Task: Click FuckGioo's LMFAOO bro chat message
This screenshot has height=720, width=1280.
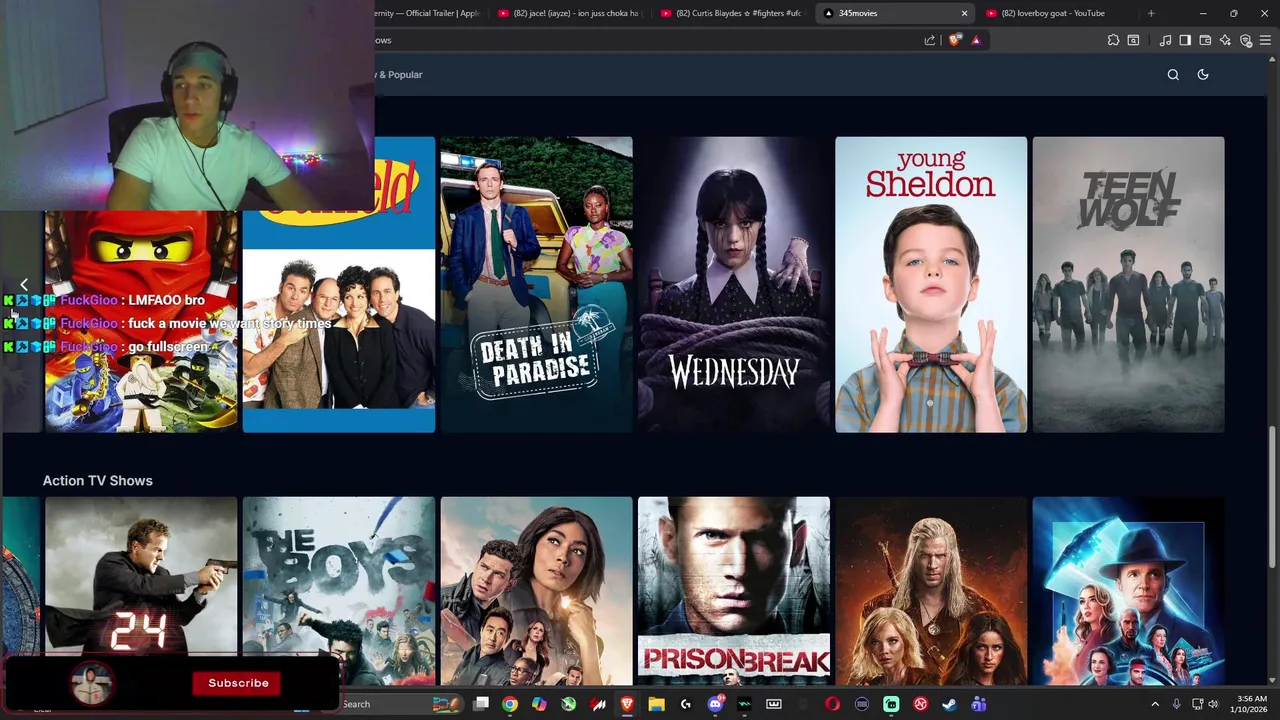Action: [104, 300]
